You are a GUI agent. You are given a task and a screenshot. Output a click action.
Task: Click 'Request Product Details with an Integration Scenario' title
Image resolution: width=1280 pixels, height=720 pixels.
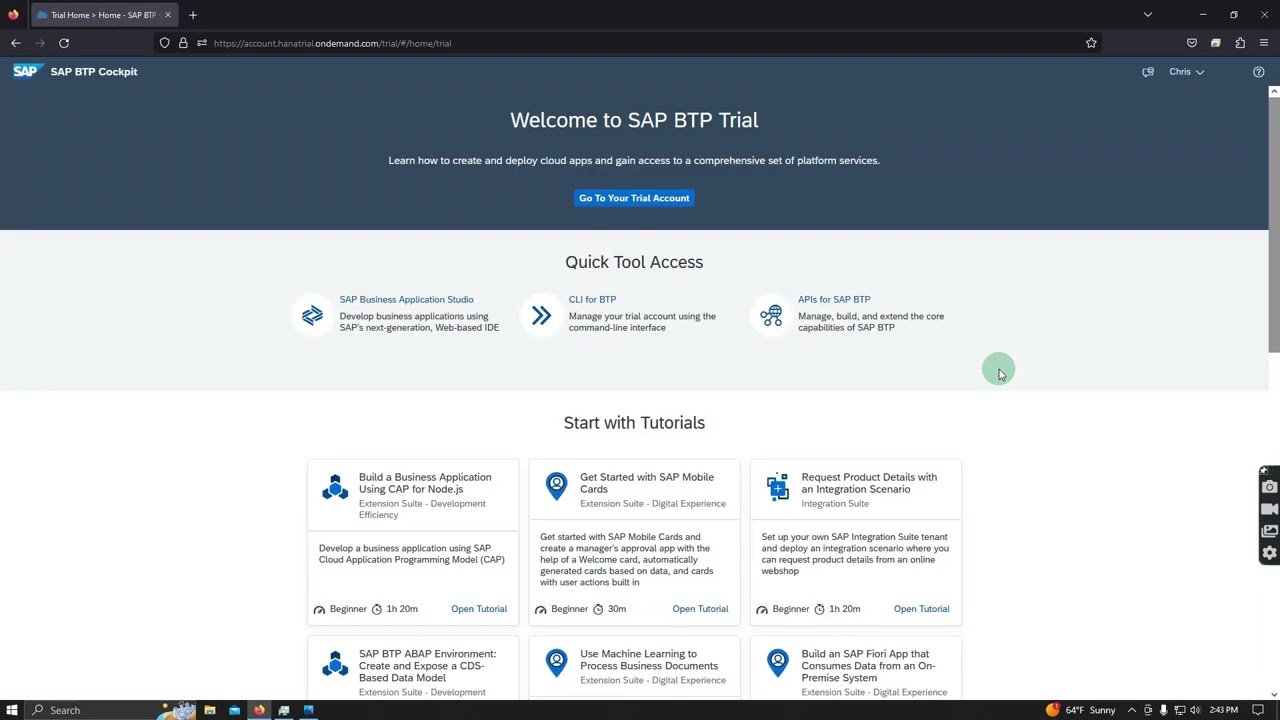click(x=869, y=483)
